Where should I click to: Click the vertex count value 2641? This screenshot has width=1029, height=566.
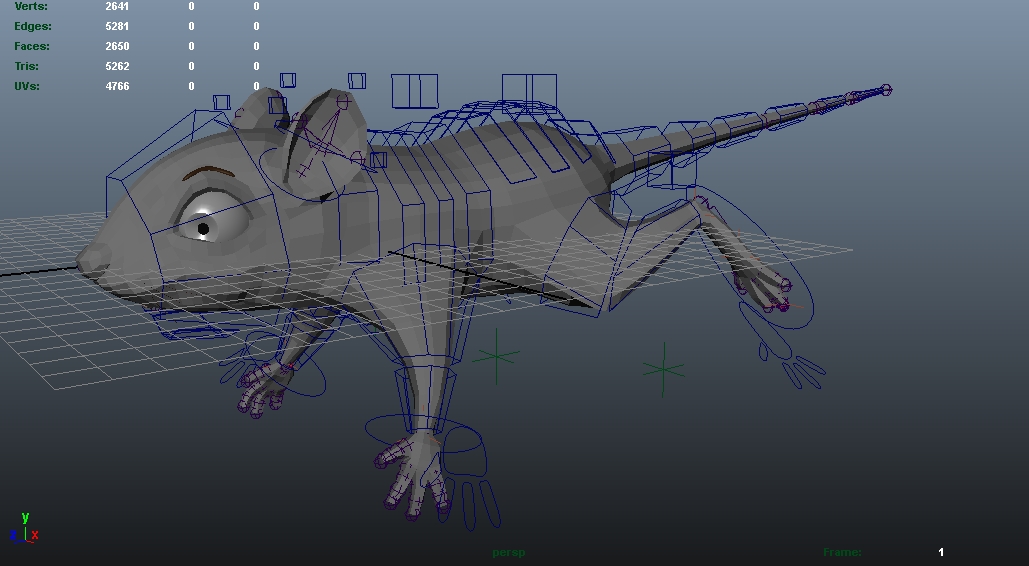[117, 6]
